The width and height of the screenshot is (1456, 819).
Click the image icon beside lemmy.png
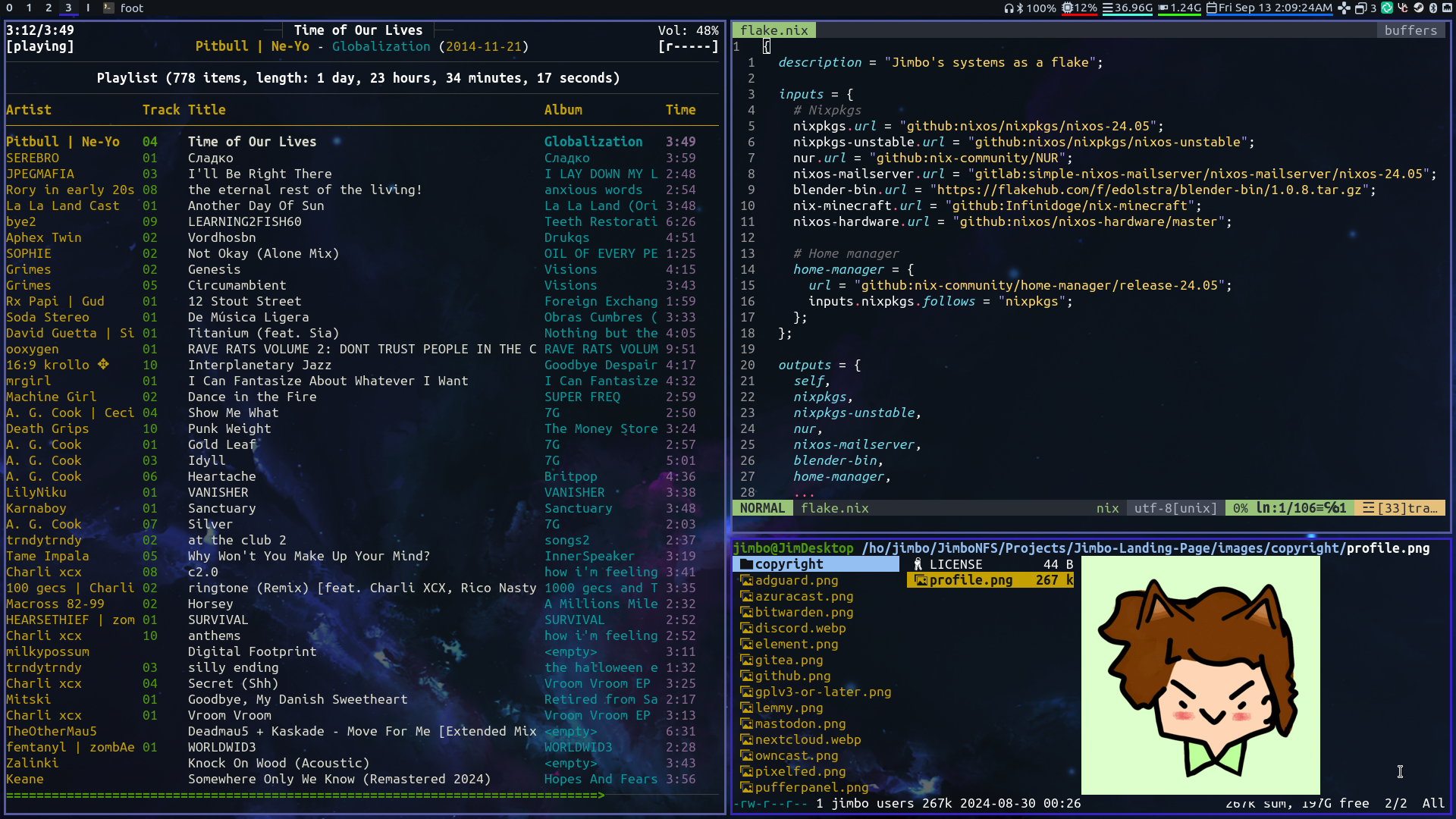[746, 708]
